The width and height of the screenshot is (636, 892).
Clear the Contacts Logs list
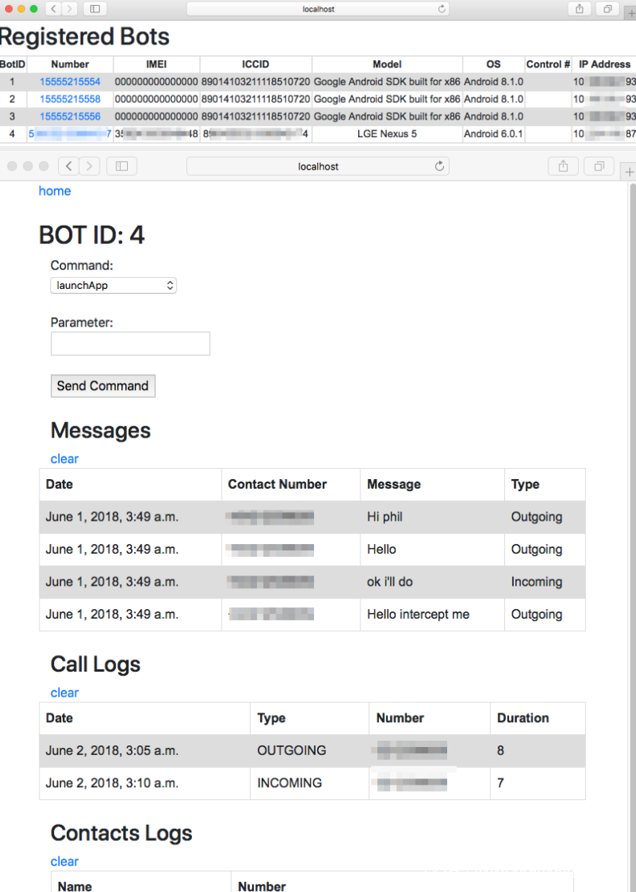tap(64, 862)
